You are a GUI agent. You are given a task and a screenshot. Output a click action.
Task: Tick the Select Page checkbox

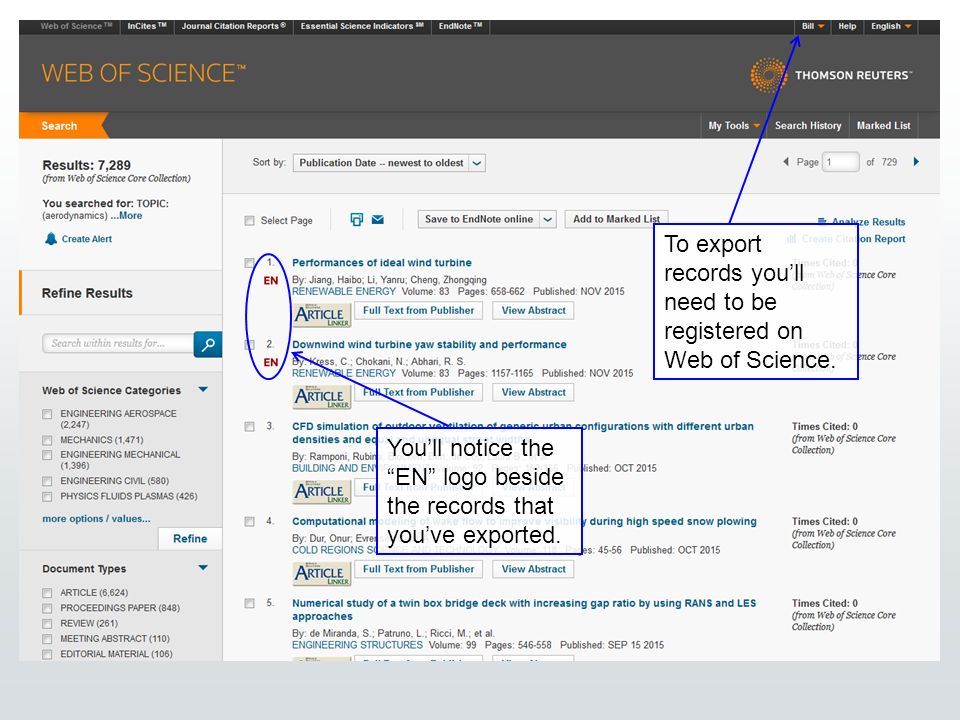[x=249, y=220]
